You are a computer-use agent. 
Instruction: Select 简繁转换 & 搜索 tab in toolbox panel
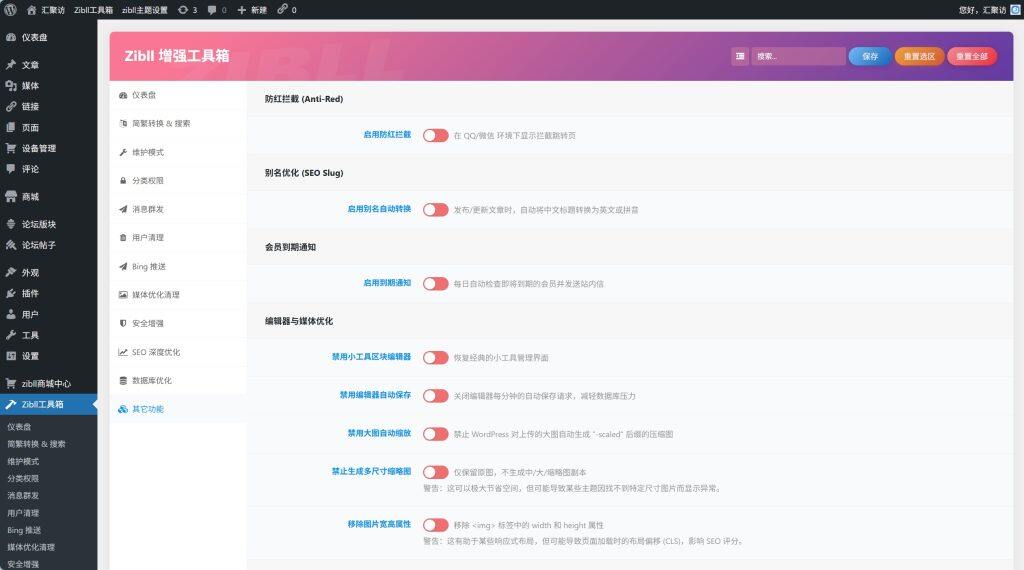click(178, 123)
